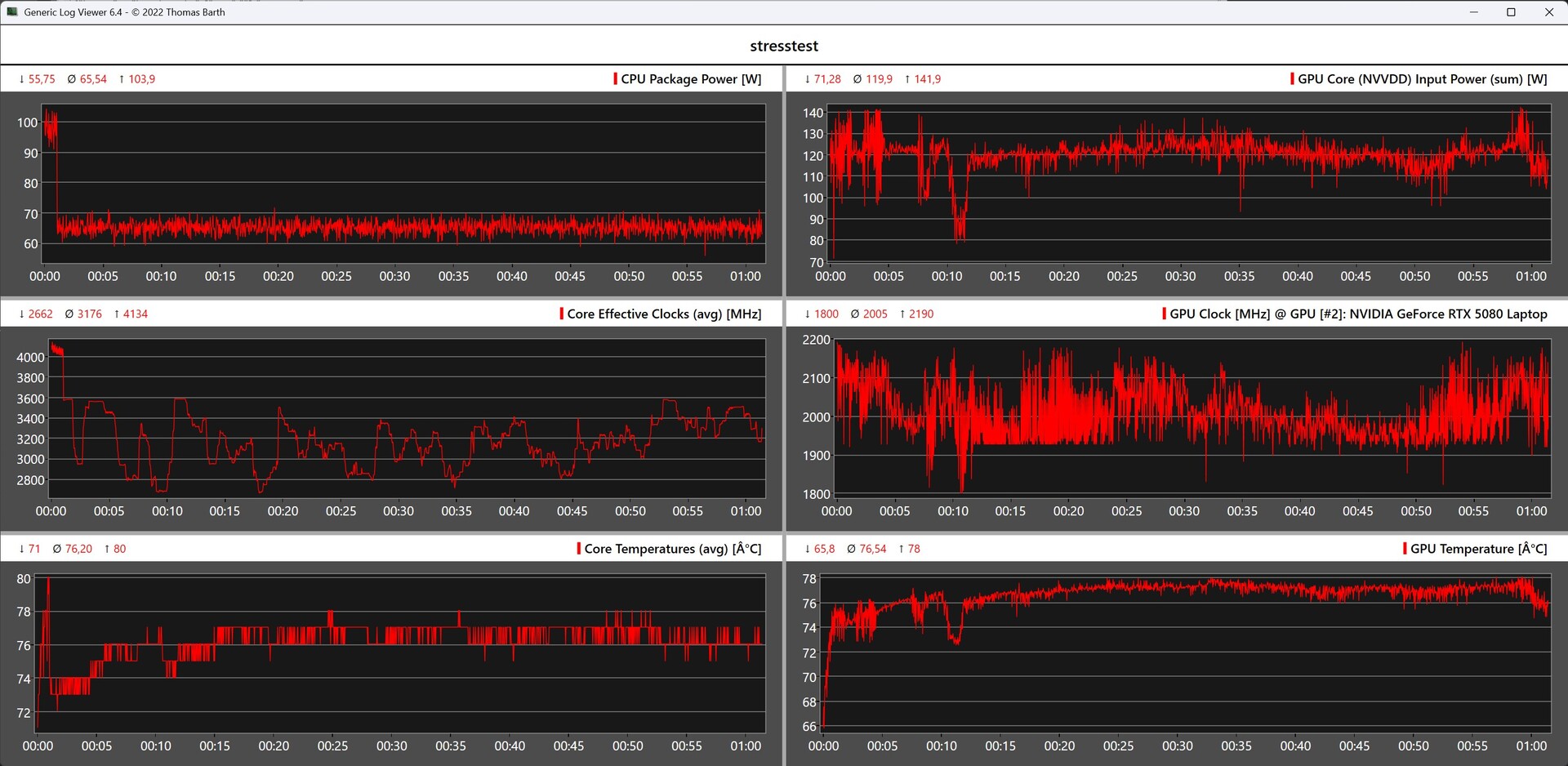1568x766 pixels.
Task: Minimize the Generic Log Viewer window
Action: click(1474, 12)
